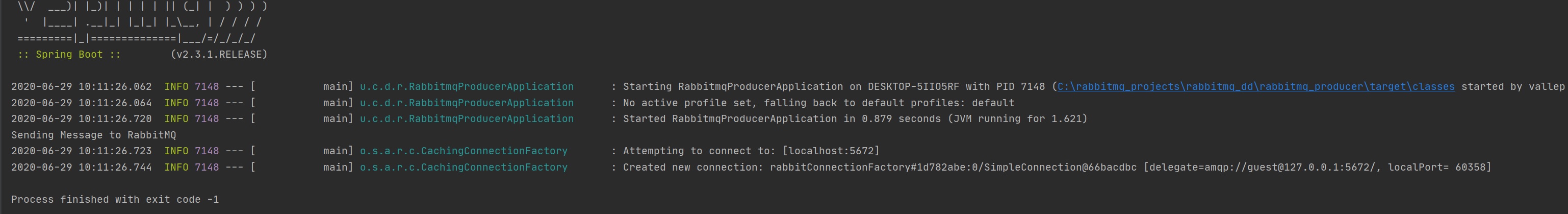
Task: Click the 10:11:26.744 timestamp
Action: 114,167
